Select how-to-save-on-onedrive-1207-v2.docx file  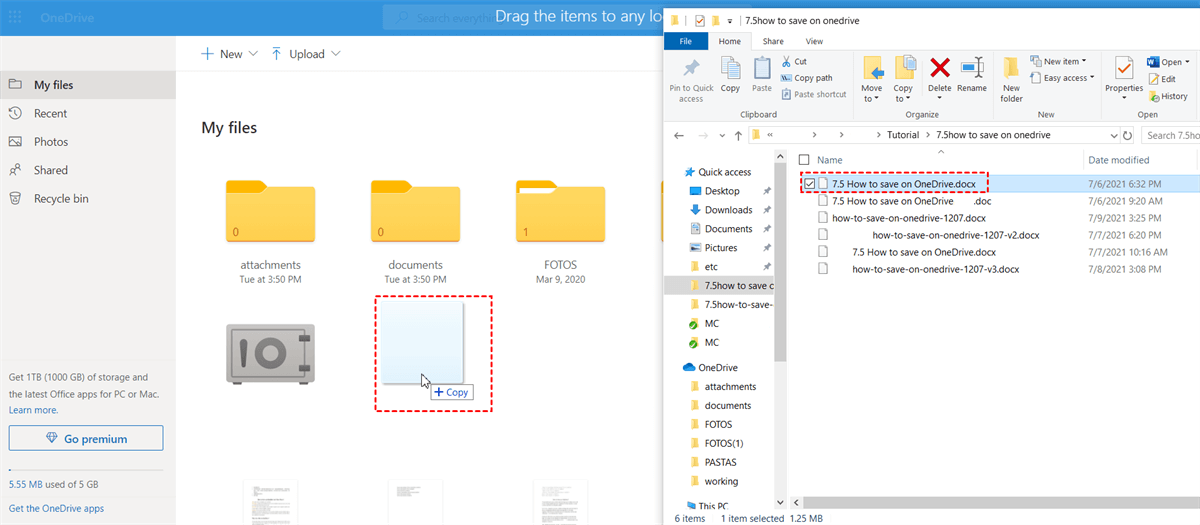955,236
